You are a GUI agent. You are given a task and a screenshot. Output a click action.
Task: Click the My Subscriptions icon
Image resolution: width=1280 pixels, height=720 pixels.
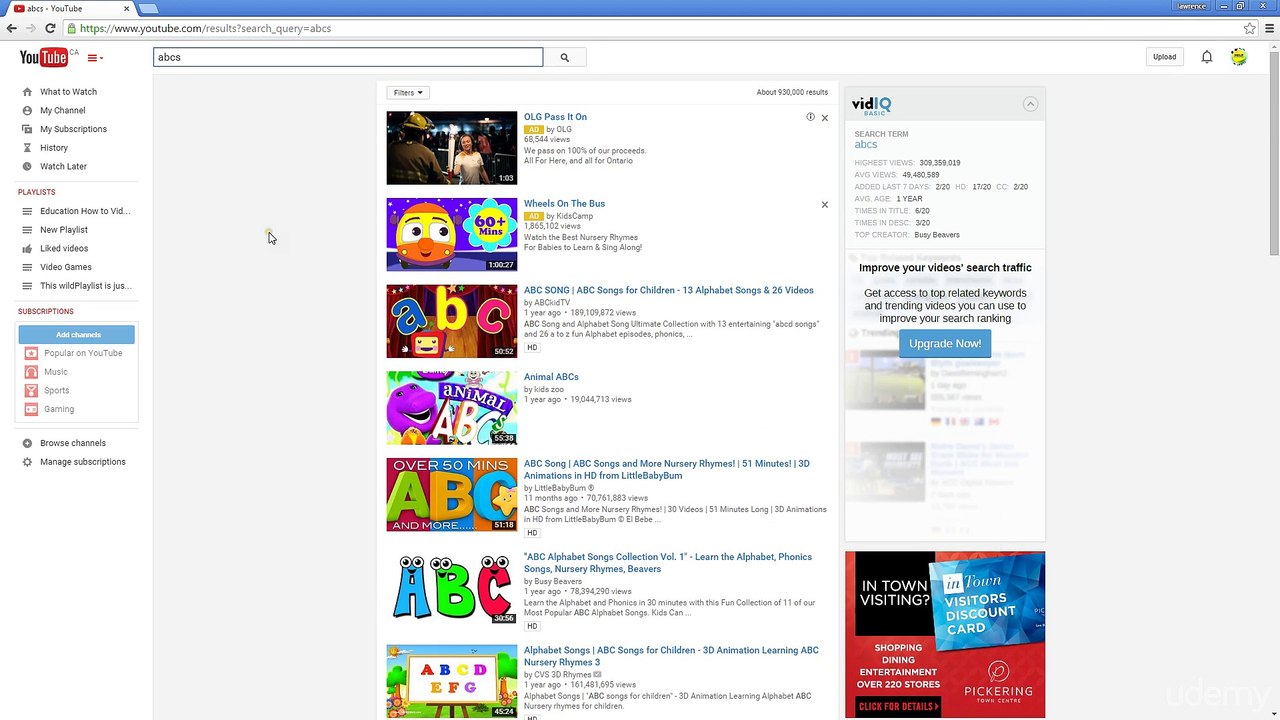(x=27, y=129)
